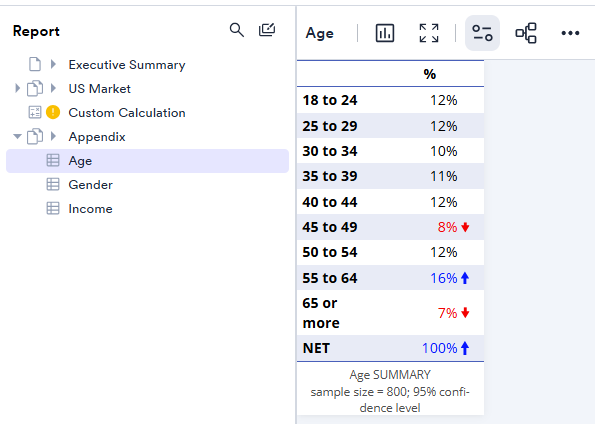Collapse the Appendix folder tree arrow
This screenshot has width=595, height=424.
[x=17, y=136]
